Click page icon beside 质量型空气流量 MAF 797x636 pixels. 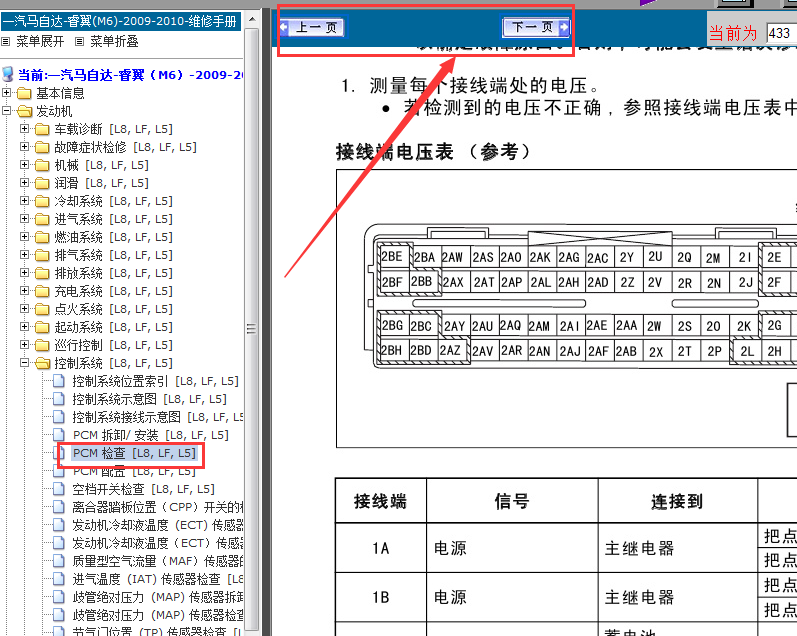pos(59,561)
